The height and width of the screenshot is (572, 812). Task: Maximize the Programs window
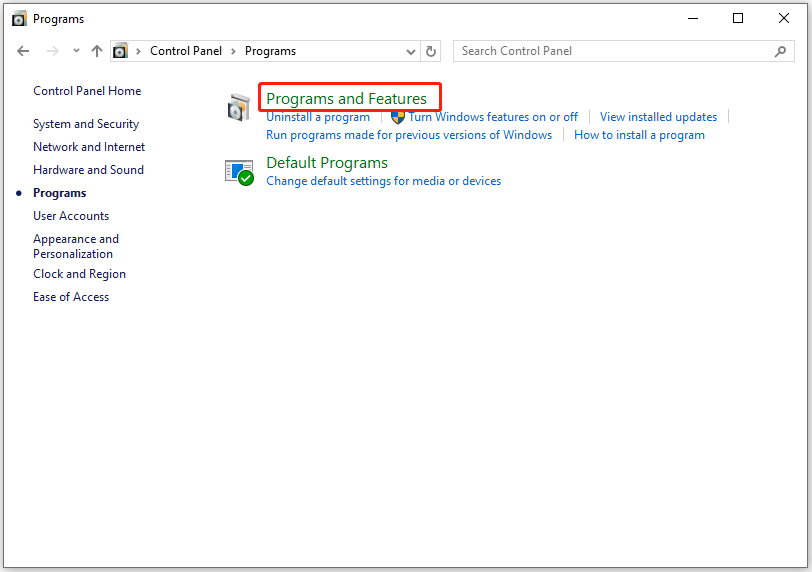click(738, 19)
